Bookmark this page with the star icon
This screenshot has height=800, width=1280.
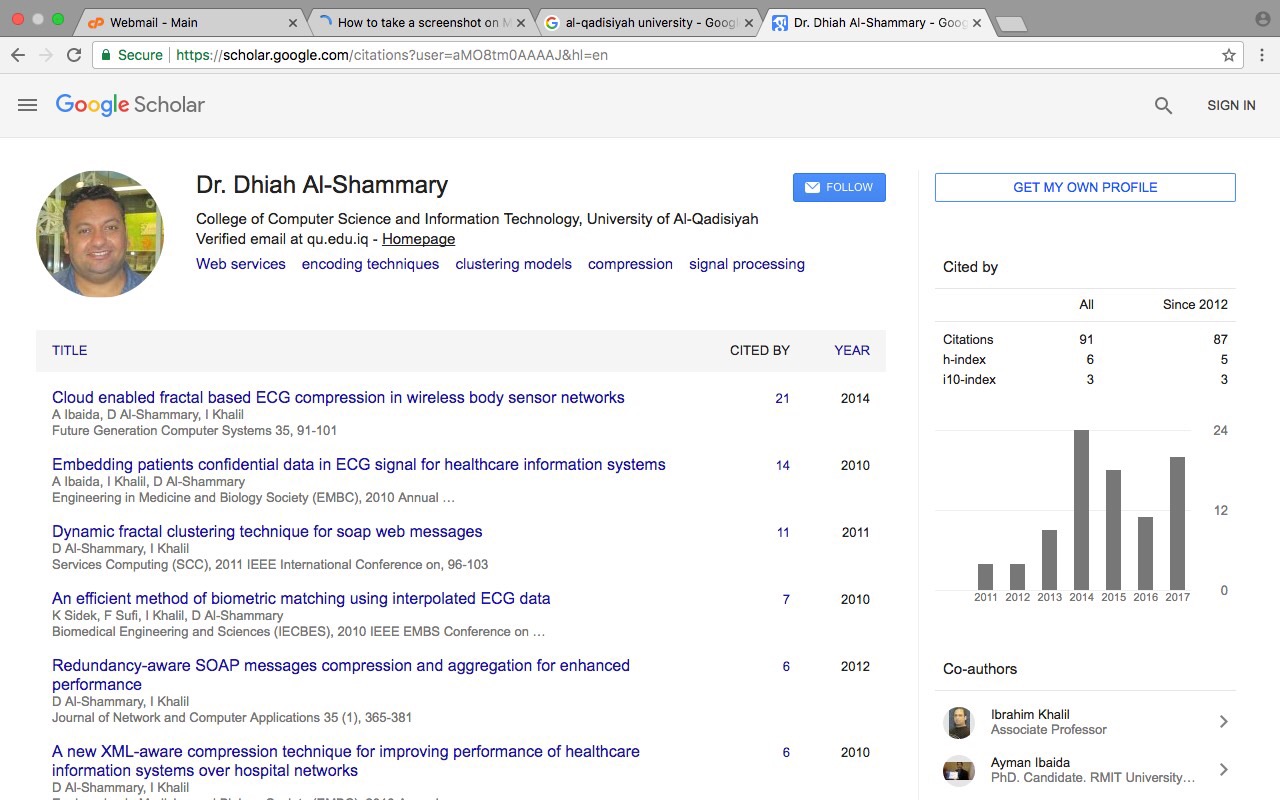(1229, 55)
